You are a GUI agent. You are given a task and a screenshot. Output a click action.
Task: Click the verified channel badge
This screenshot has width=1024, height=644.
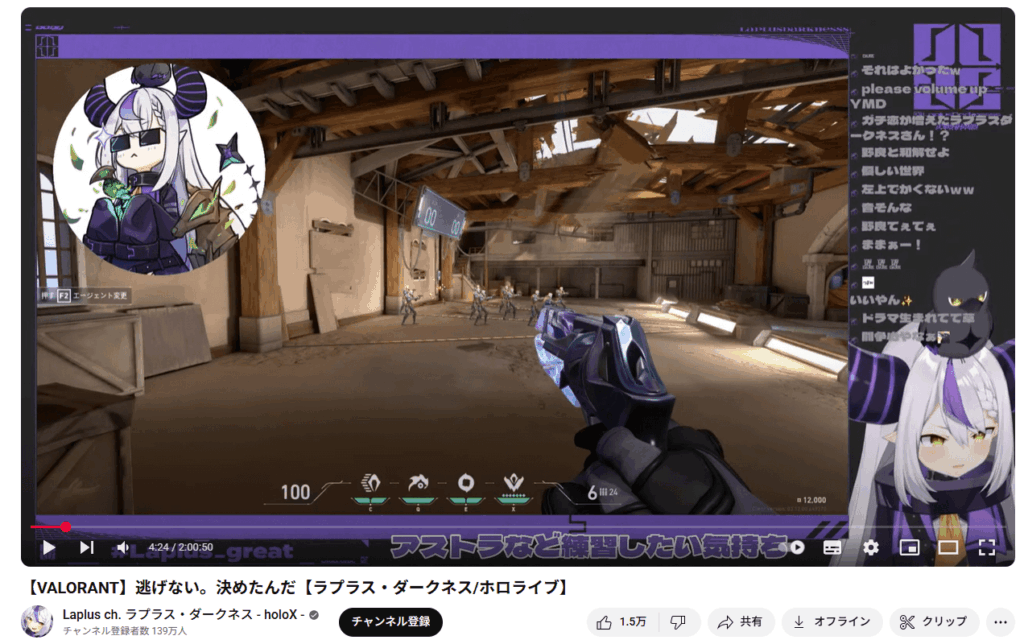314,615
